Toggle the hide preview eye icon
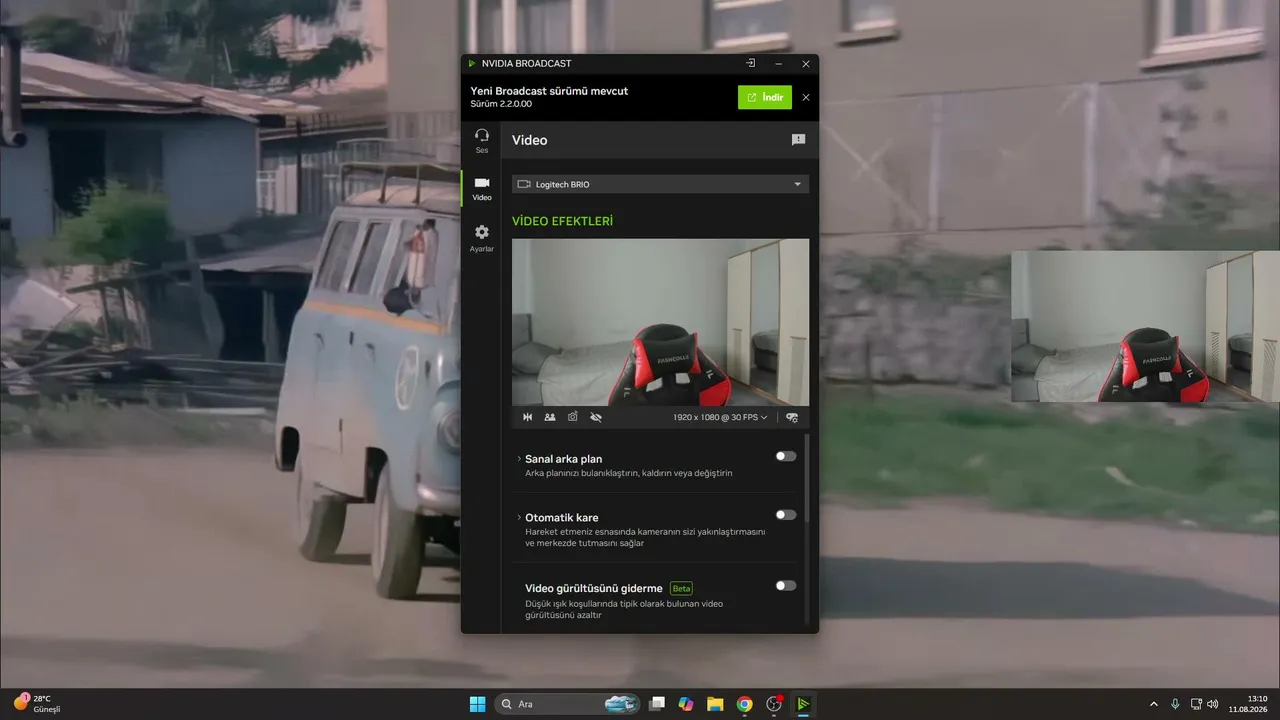The image size is (1280, 720). pos(596,417)
